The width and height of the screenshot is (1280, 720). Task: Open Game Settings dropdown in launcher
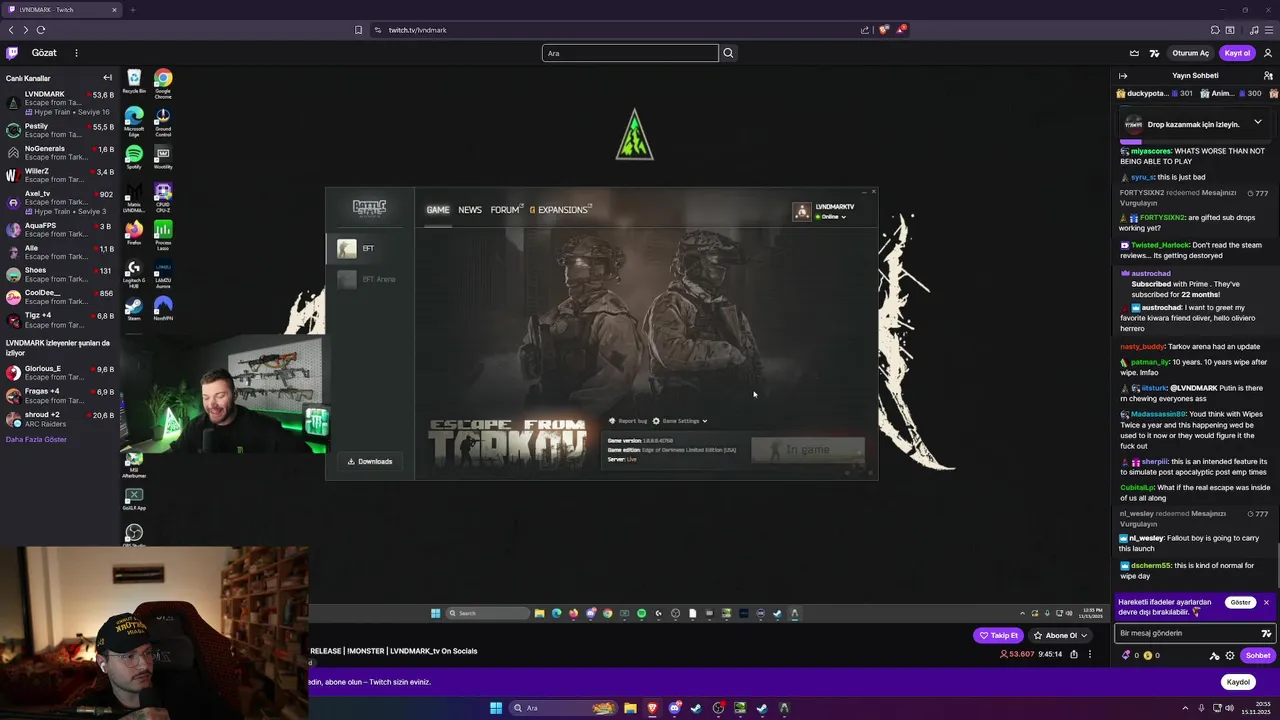(x=680, y=421)
